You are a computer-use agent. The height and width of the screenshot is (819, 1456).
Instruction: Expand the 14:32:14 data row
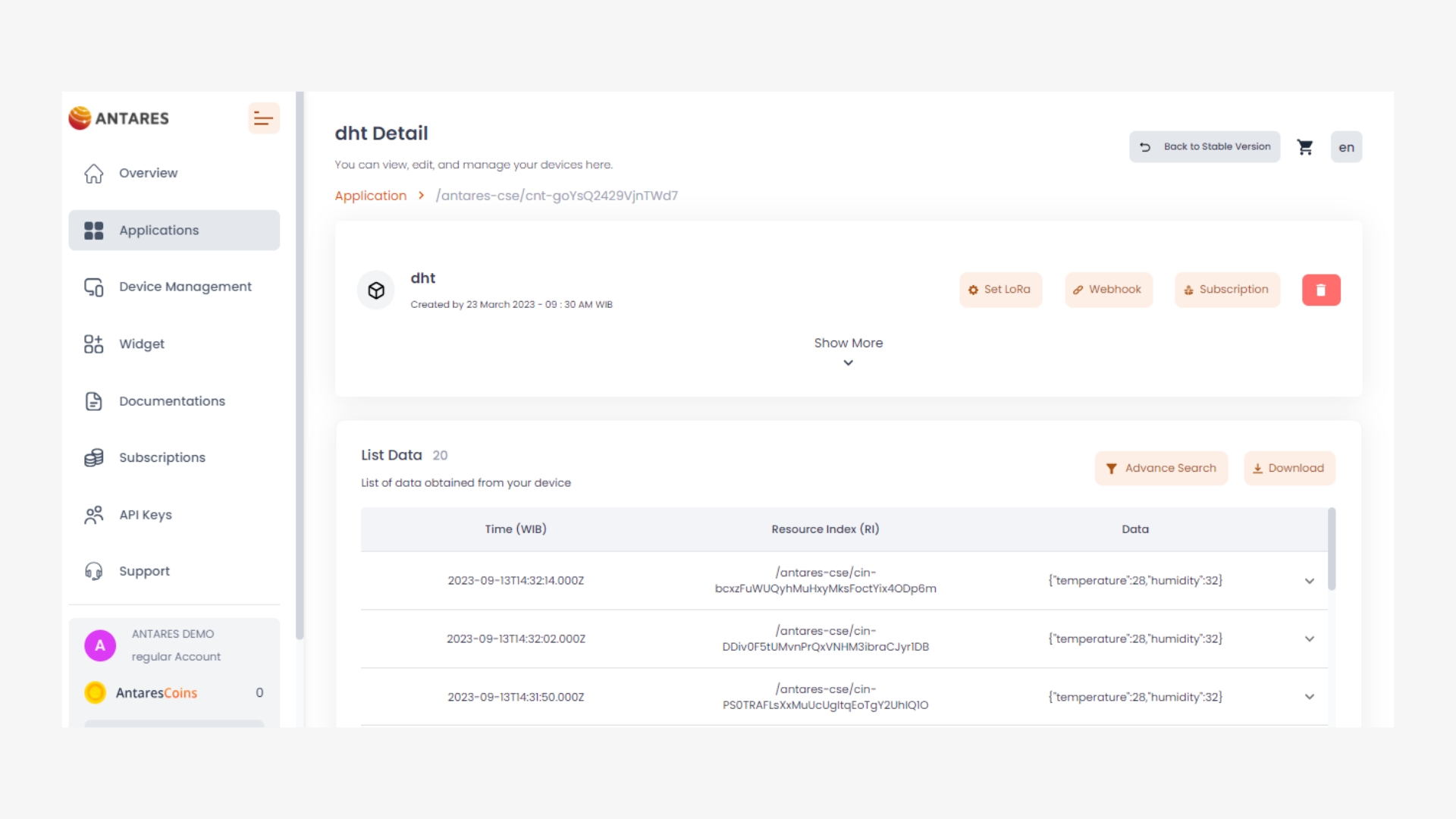click(x=1309, y=581)
